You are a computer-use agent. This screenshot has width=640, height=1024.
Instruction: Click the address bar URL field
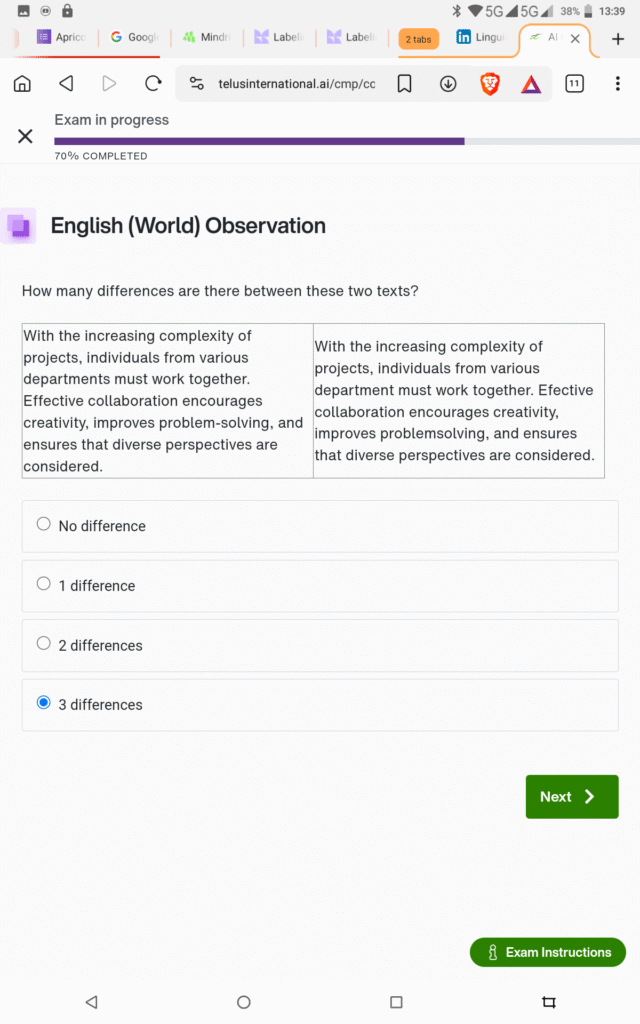[x=296, y=84]
